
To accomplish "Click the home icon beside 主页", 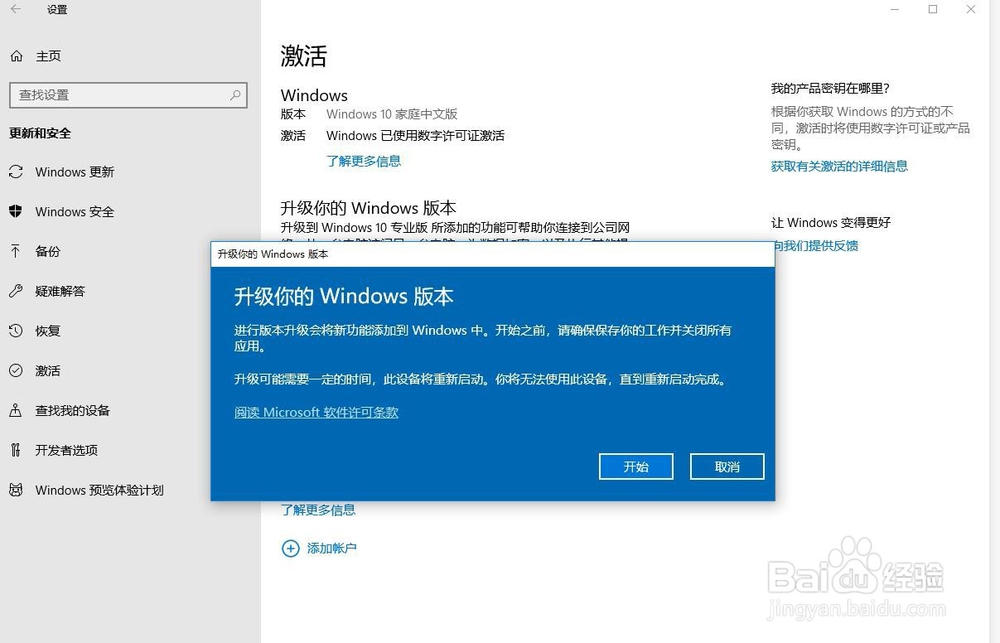I will click(17, 56).
